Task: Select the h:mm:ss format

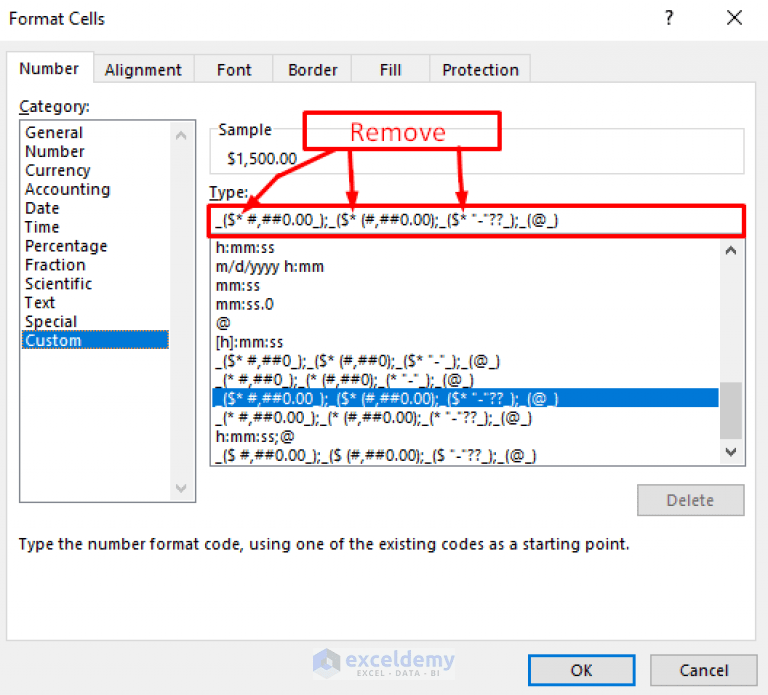Action: [x=465, y=248]
